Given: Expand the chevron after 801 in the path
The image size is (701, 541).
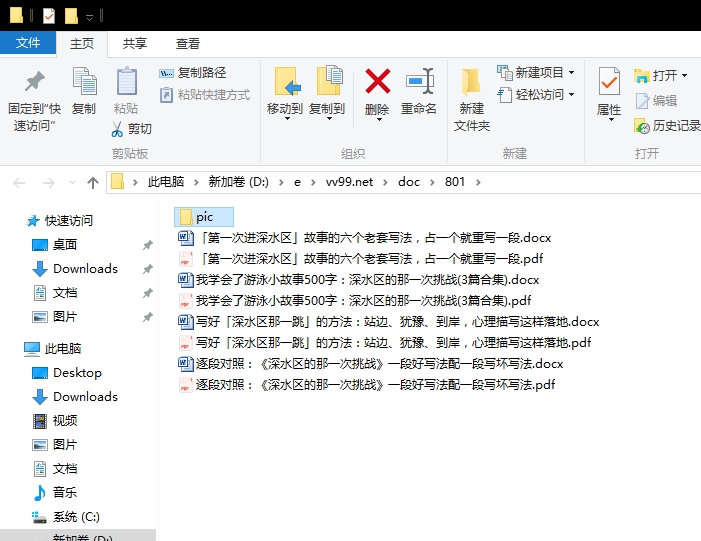Looking at the screenshot, I should pos(478,182).
